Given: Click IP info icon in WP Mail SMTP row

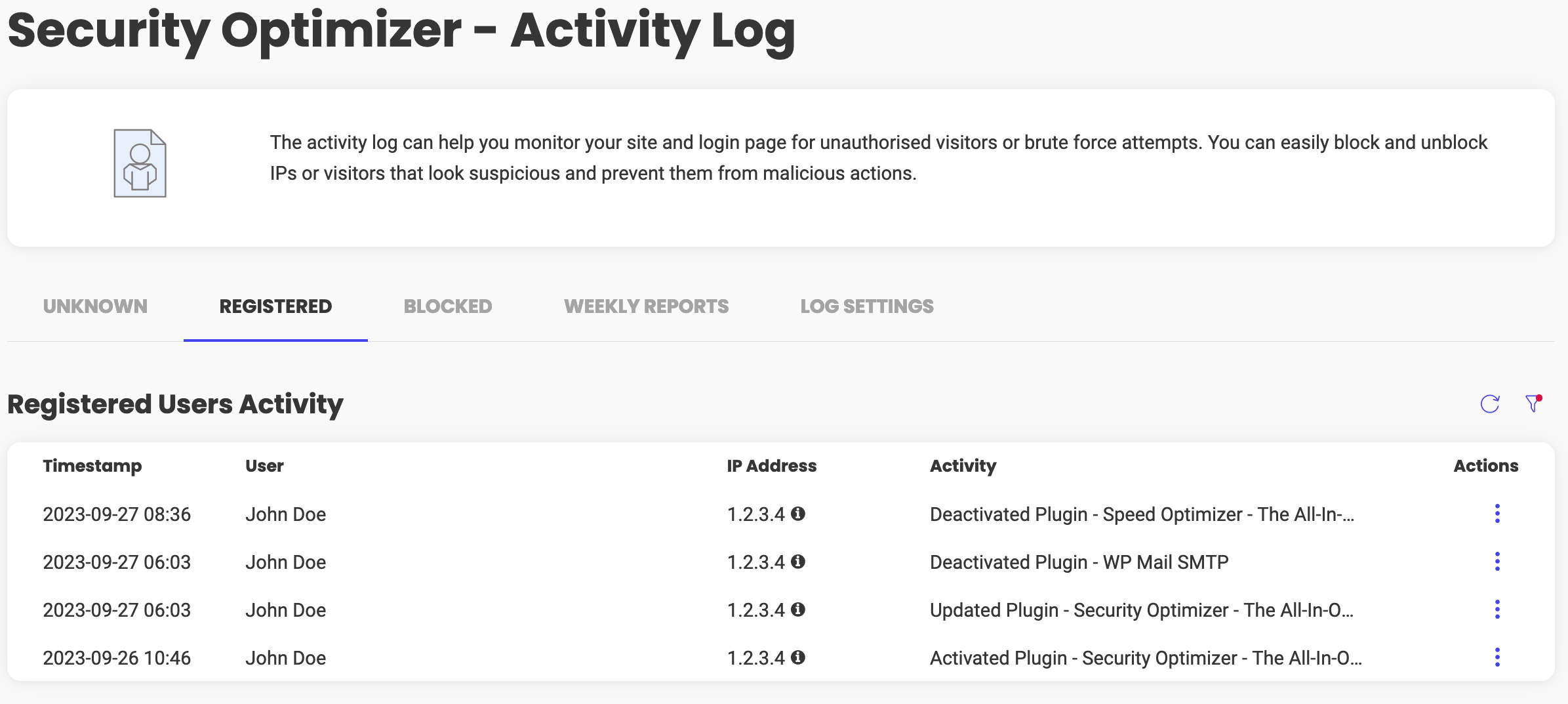Looking at the screenshot, I should point(798,562).
